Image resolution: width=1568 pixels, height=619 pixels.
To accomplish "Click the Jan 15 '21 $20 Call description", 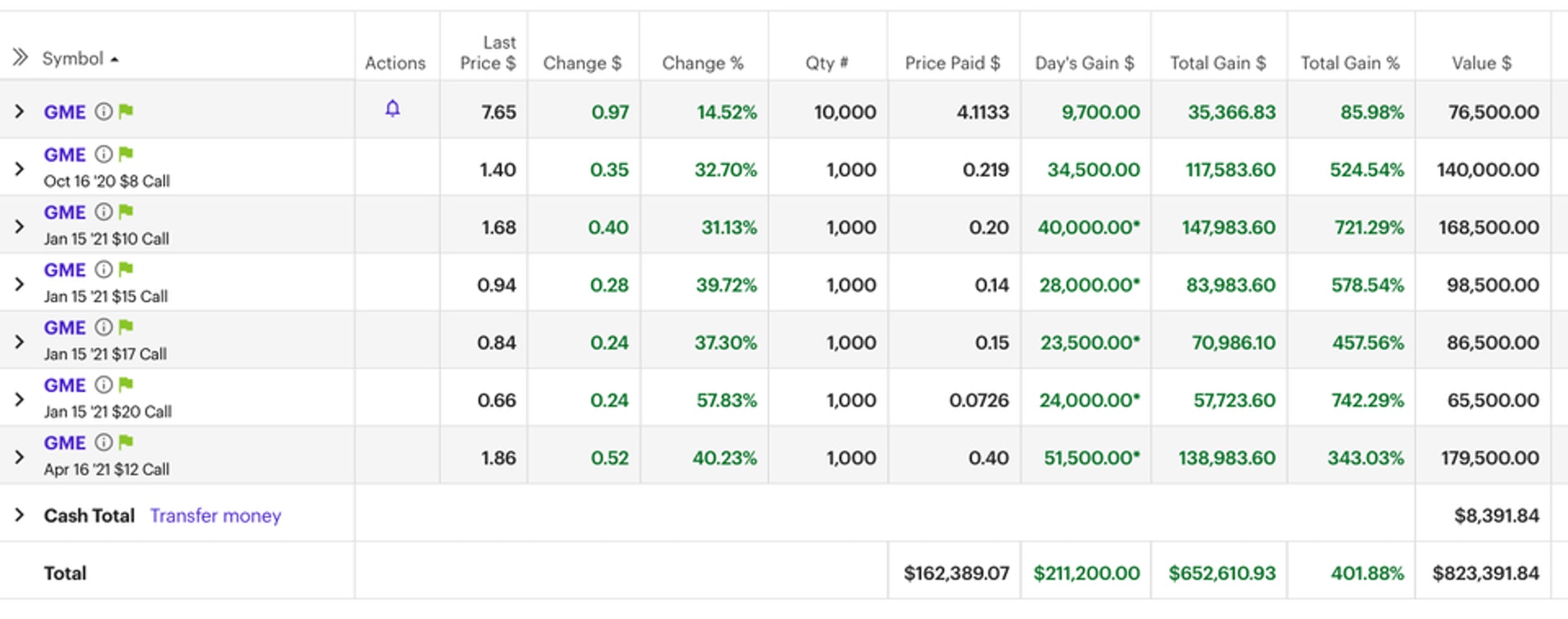I will click(108, 412).
